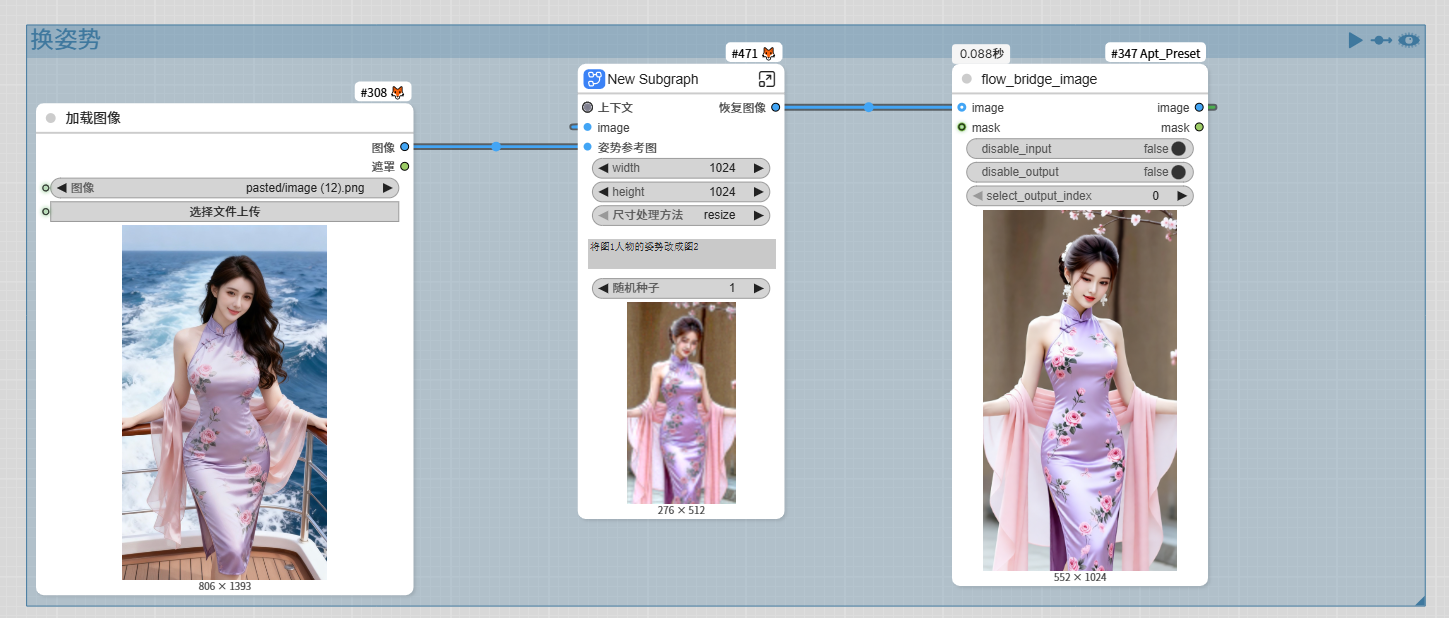
Task: Click the #347 Apt_Preset badge
Action: point(1155,53)
